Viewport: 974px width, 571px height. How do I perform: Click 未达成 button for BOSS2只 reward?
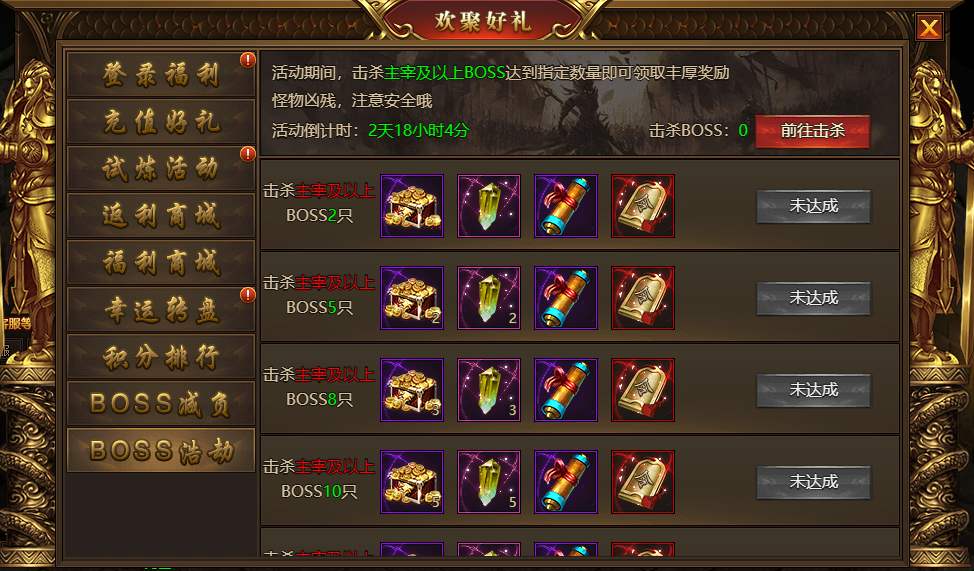tap(814, 206)
